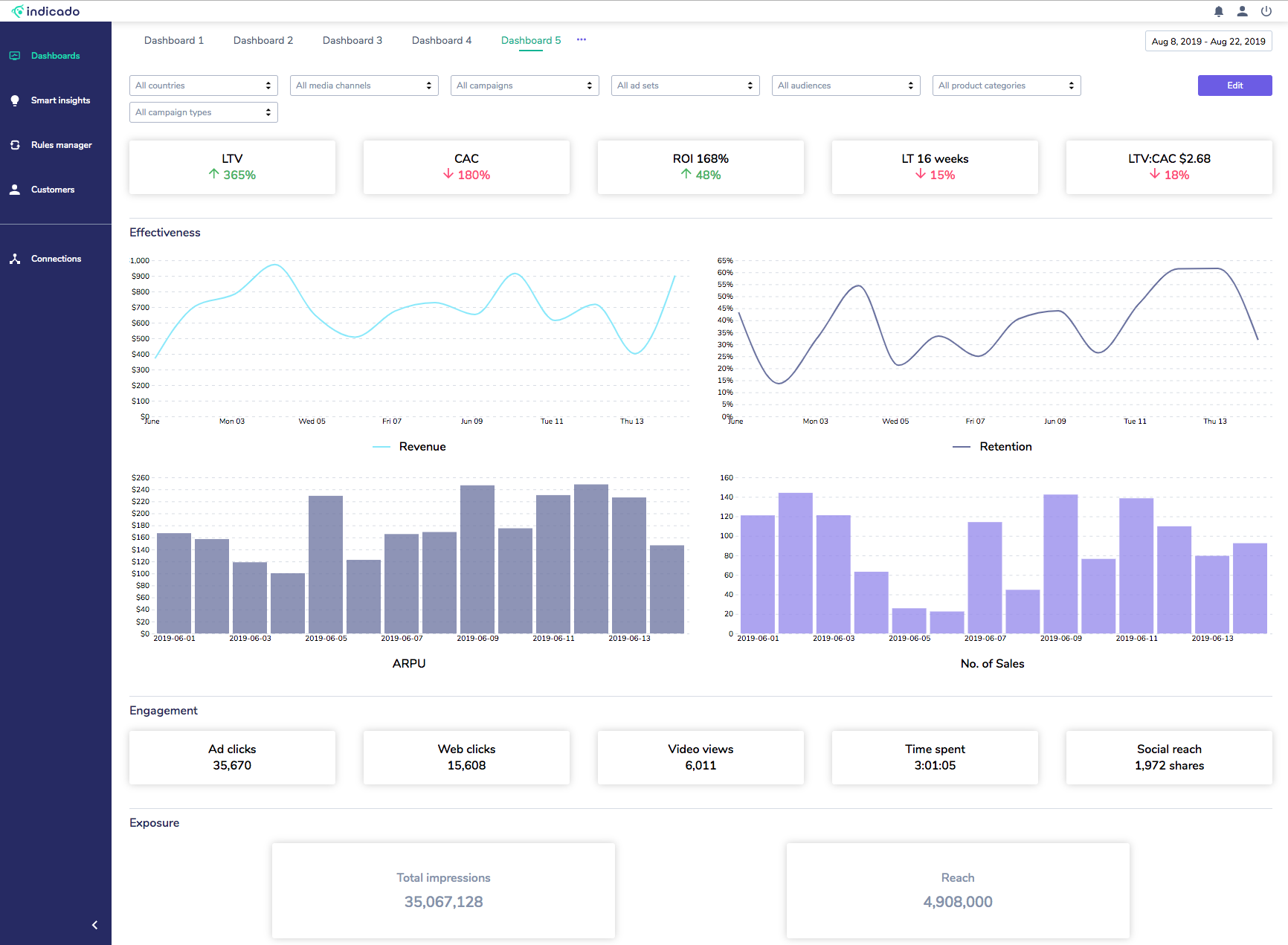Click the Rules manager icon
This screenshot has width=1288, height=945.
click(x=15, y=145)
